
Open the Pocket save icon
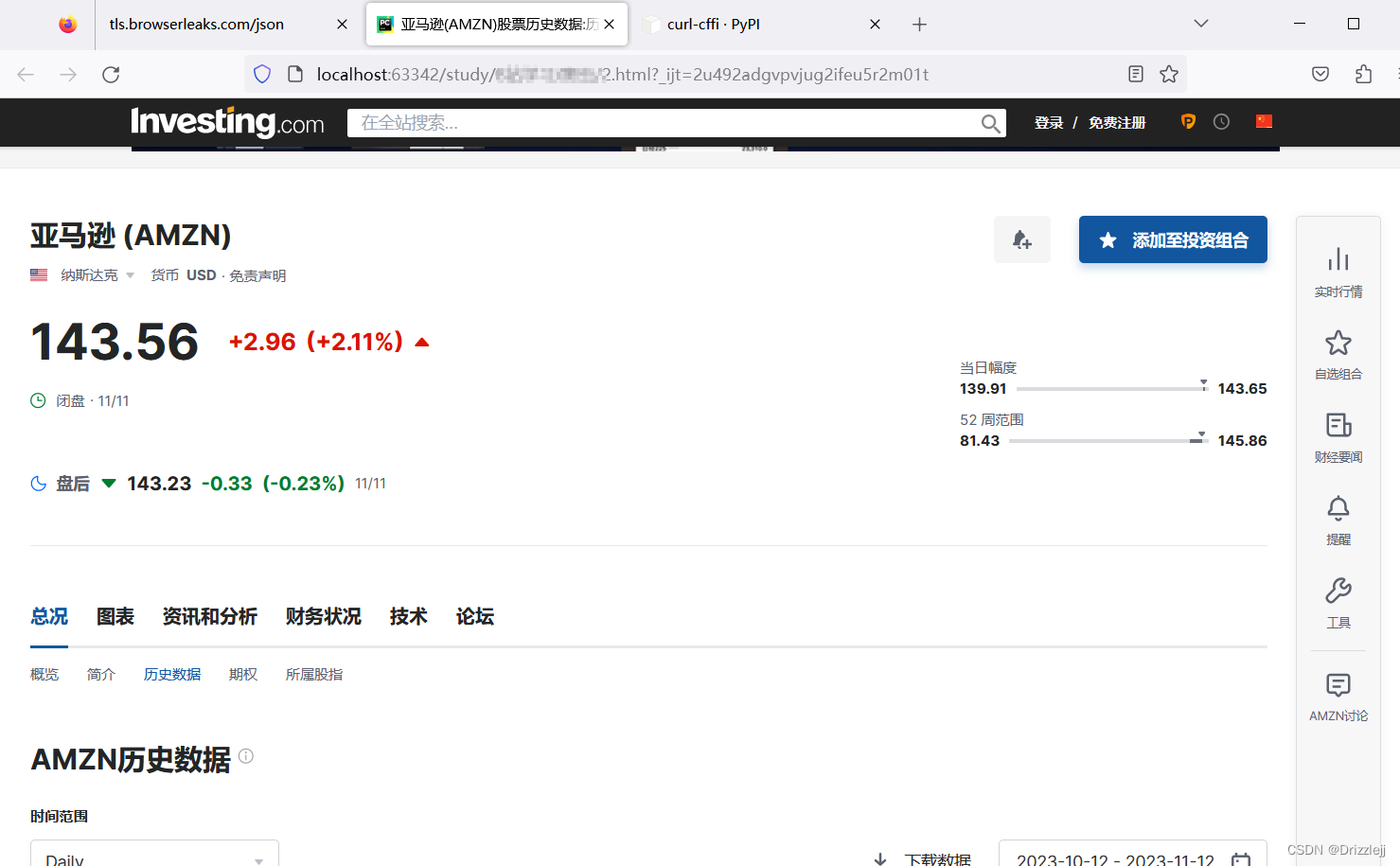1320,74
